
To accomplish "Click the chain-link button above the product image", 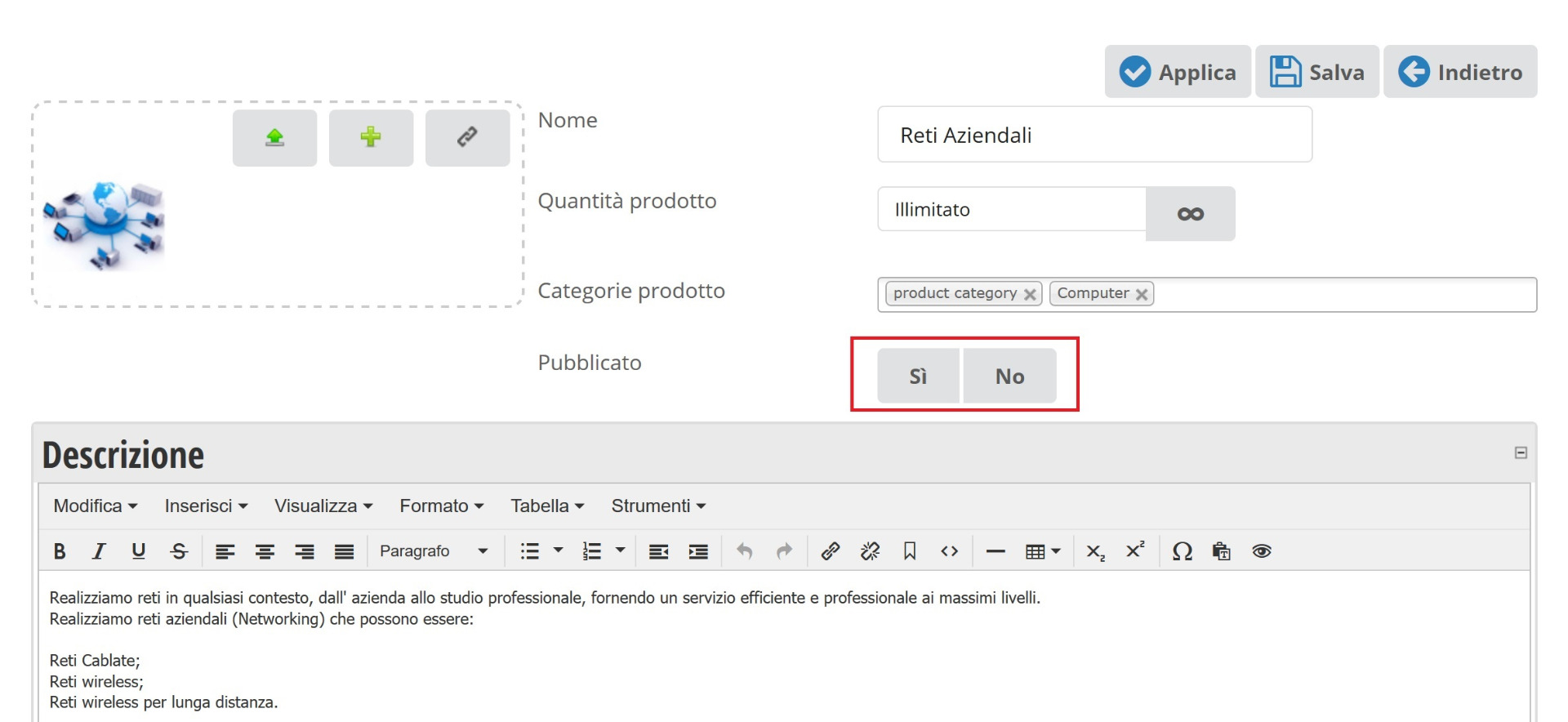I will pos(467,138).
